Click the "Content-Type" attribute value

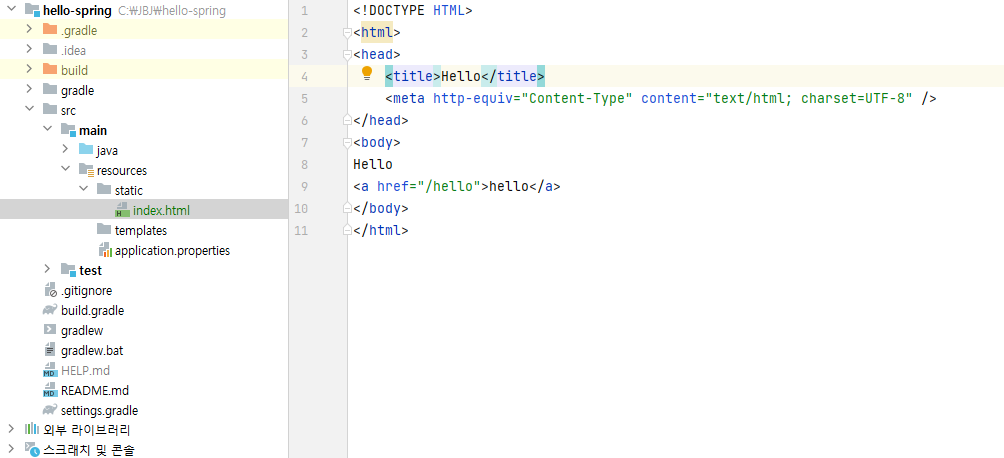coord(578,99)
